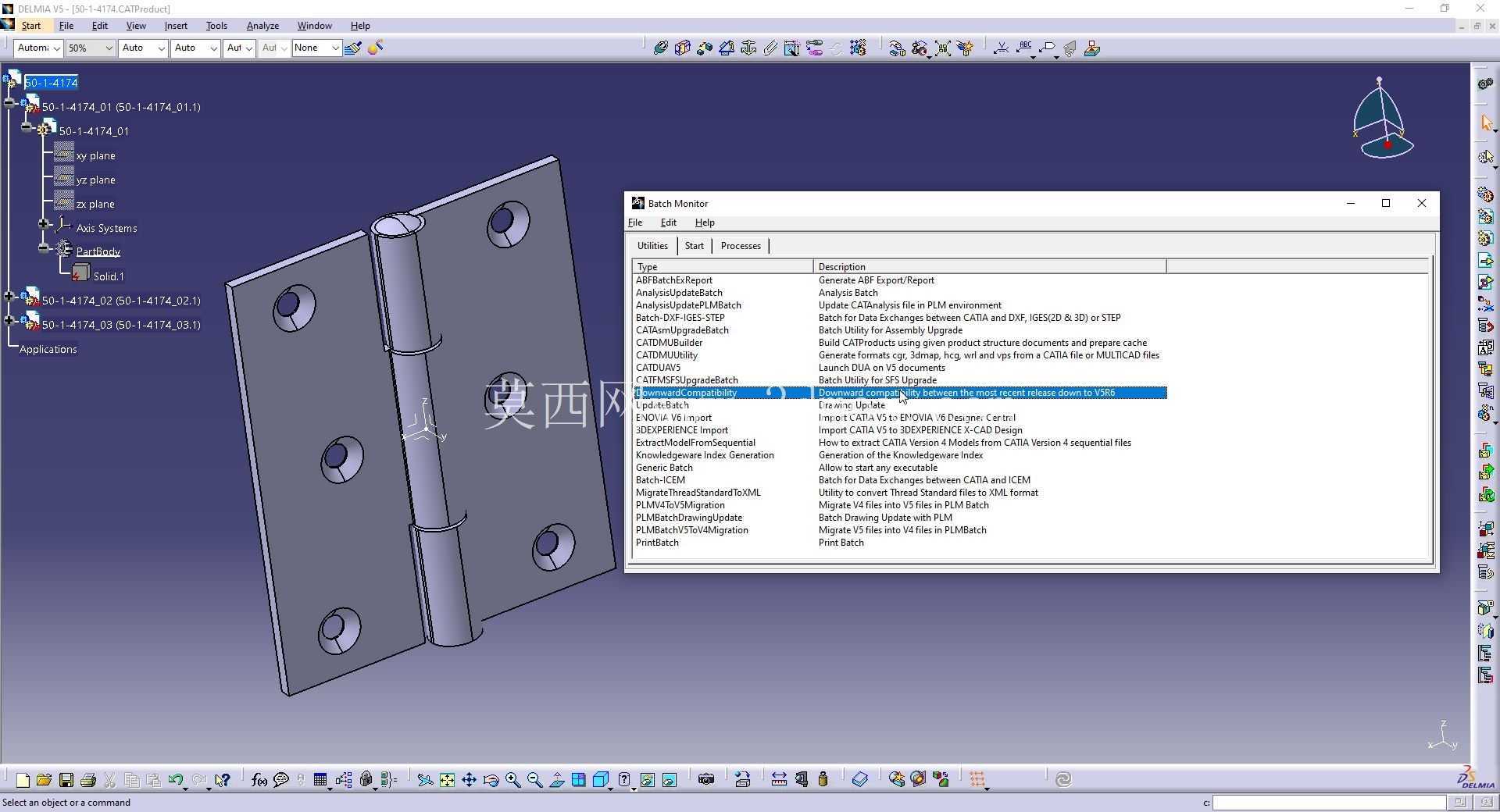Viewport: 1500px width, 812px height.
Task: Select the Fly mode airplane icon
Action: (x=424, y=779)
